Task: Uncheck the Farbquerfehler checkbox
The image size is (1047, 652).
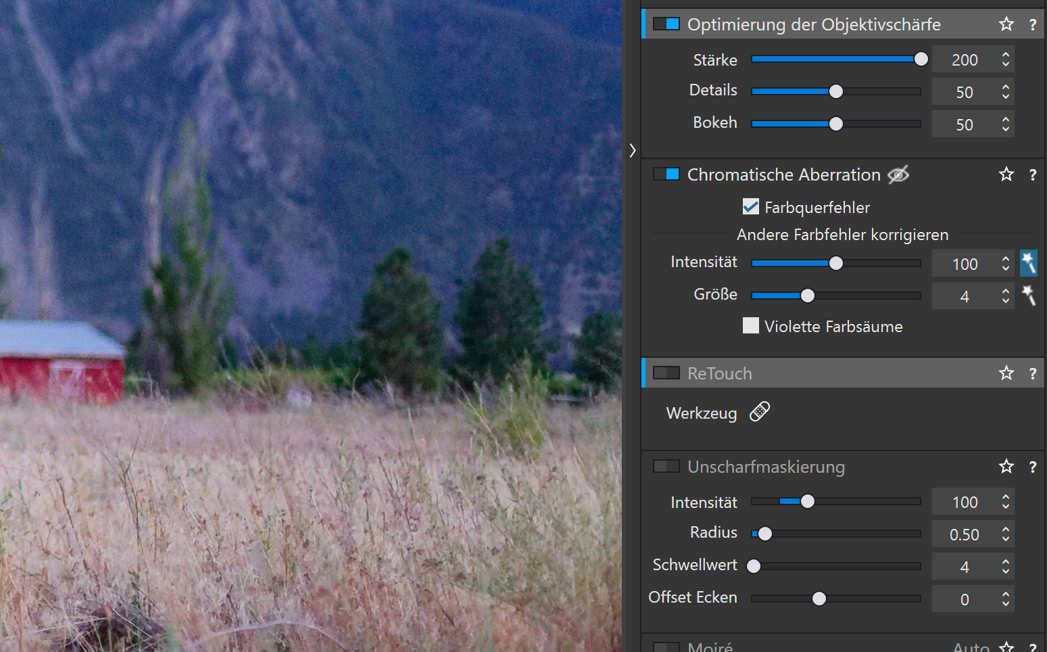Action: point(751,207)
